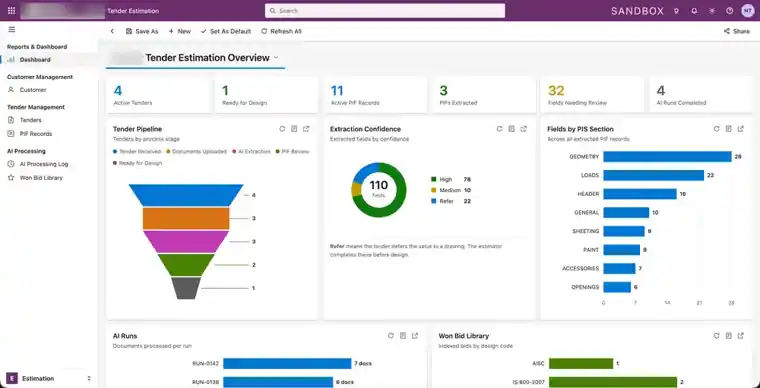Open the Active Tenders tile
760x388 pixels.
pyautogui.click(x=158, y=95)
